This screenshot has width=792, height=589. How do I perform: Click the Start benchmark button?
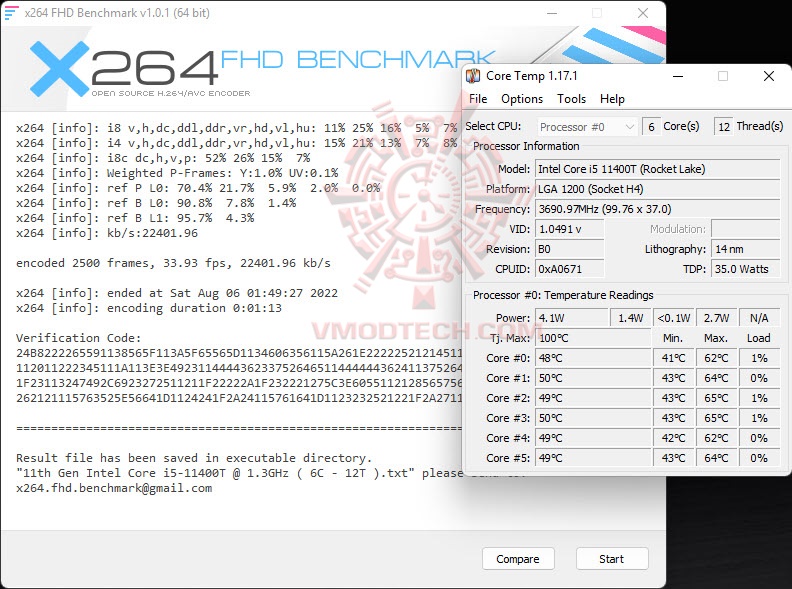pyautogui.click(x=612, y=559)
